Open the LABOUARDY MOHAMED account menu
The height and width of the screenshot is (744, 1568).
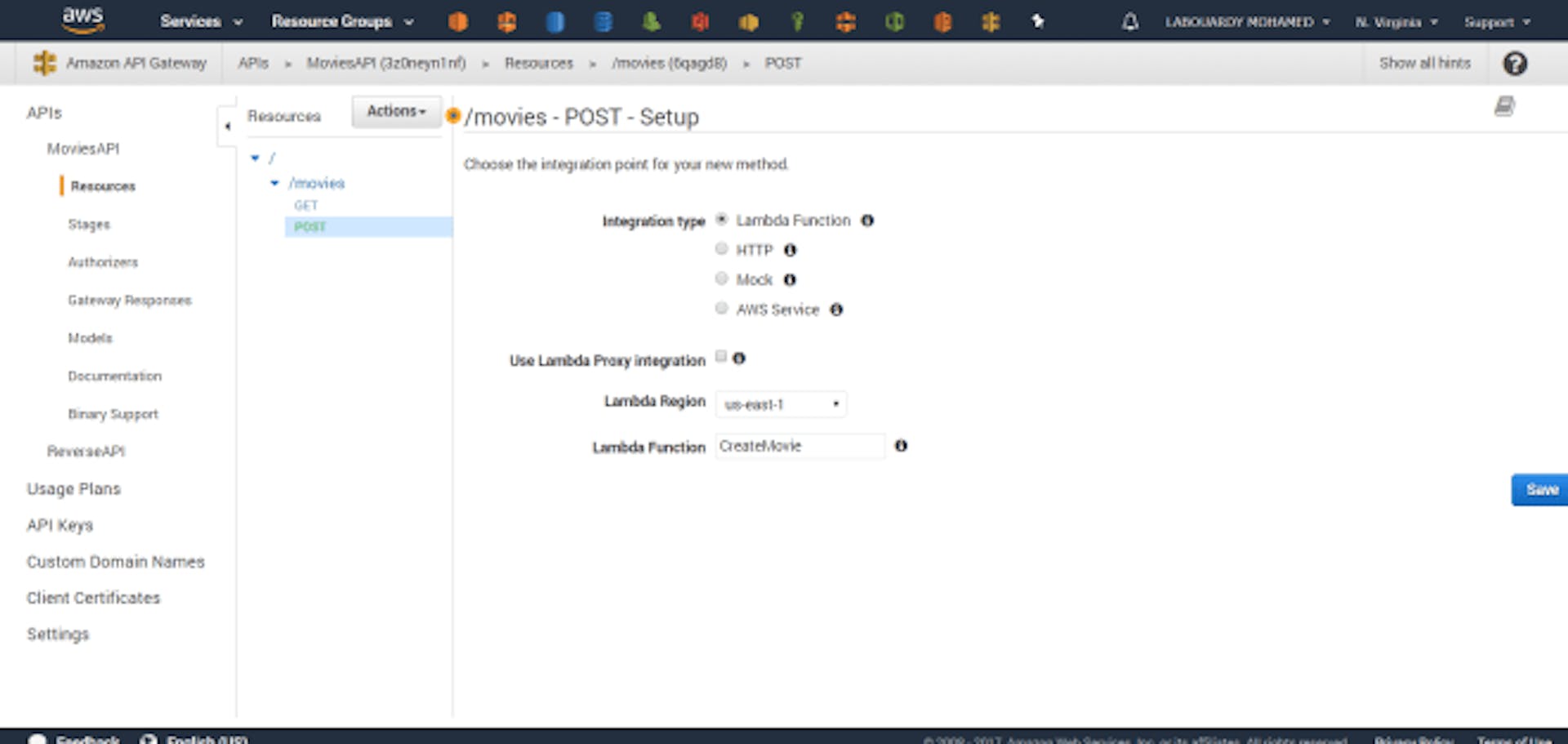1247,22
